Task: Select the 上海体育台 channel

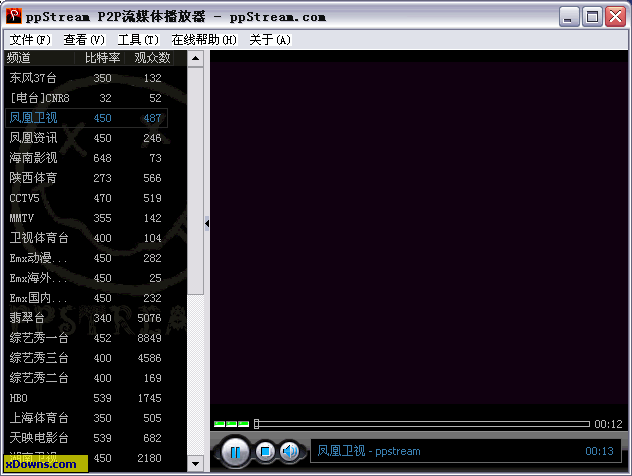Action: 86,418
